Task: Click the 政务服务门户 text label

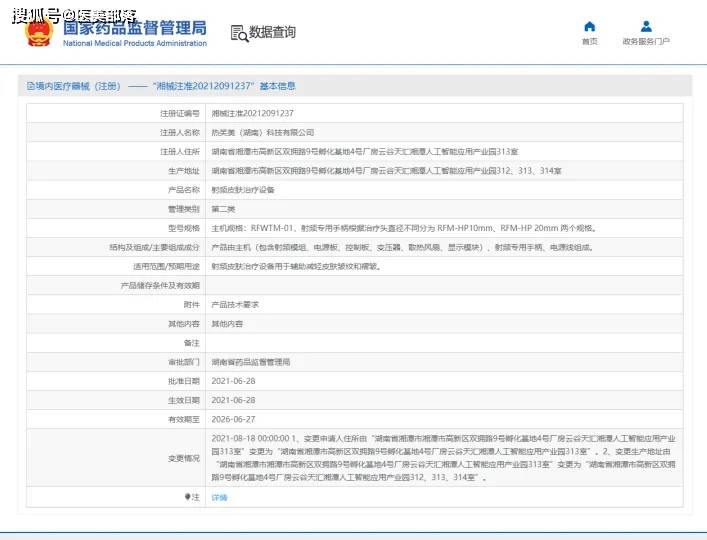Action: [646, 42]
